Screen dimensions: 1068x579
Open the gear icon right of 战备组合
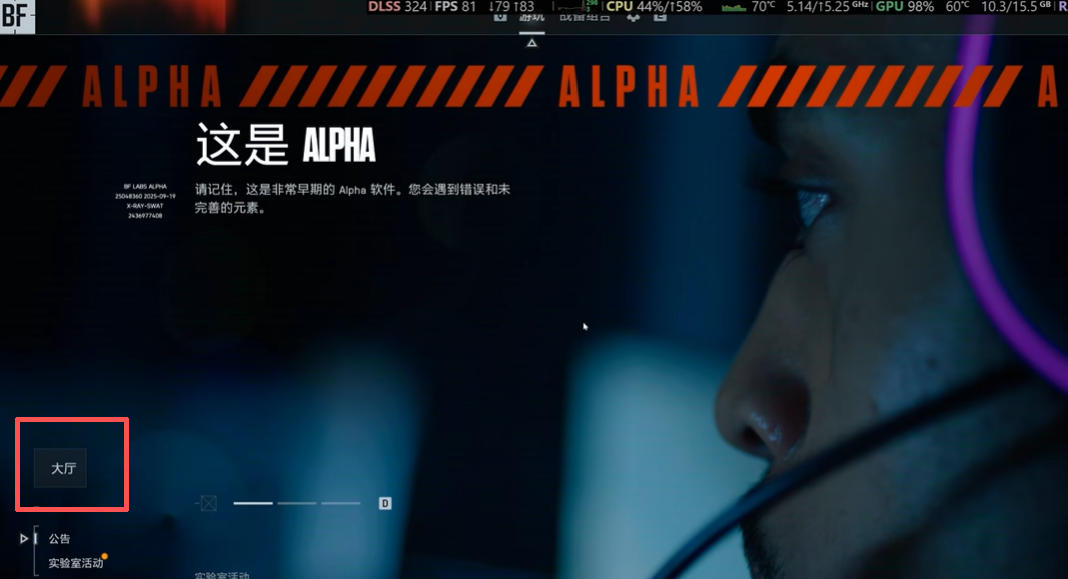coord(633,18)
